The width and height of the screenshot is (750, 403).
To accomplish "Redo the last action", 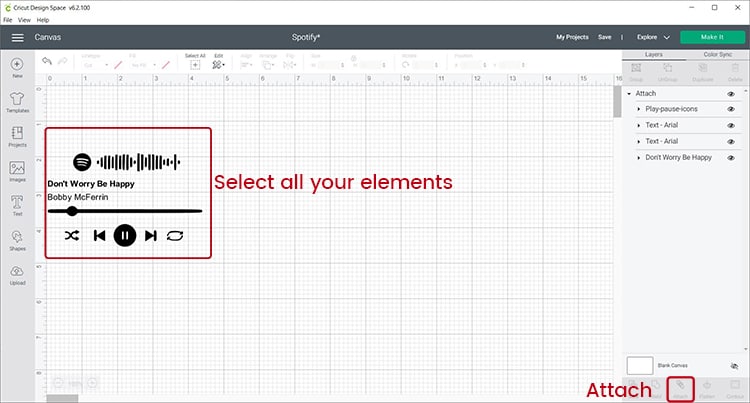I will pyautogui.click(x=63, y=61).
